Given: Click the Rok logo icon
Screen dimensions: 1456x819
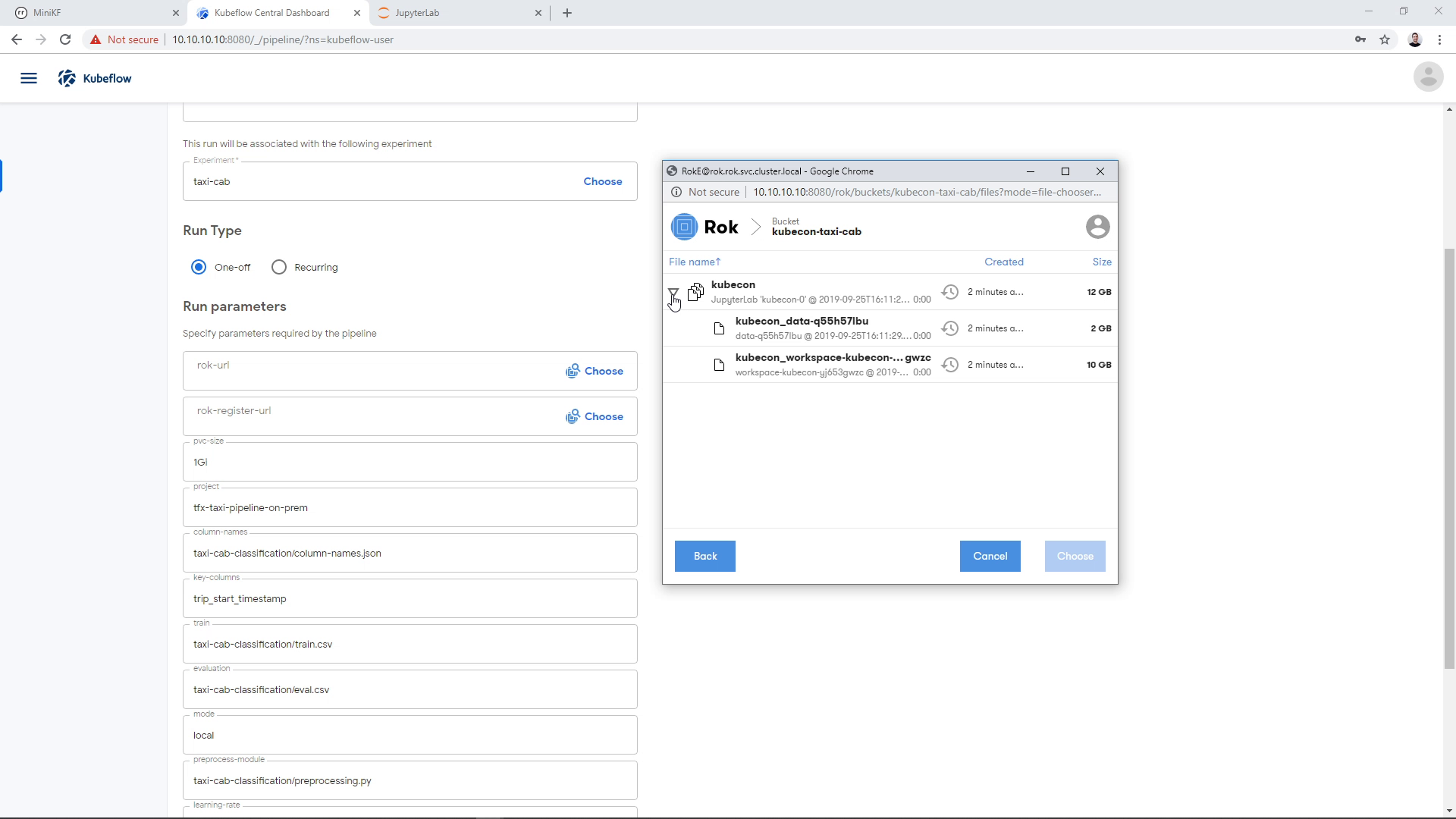Looking at the screenshot, I should [x=684, y=227].
